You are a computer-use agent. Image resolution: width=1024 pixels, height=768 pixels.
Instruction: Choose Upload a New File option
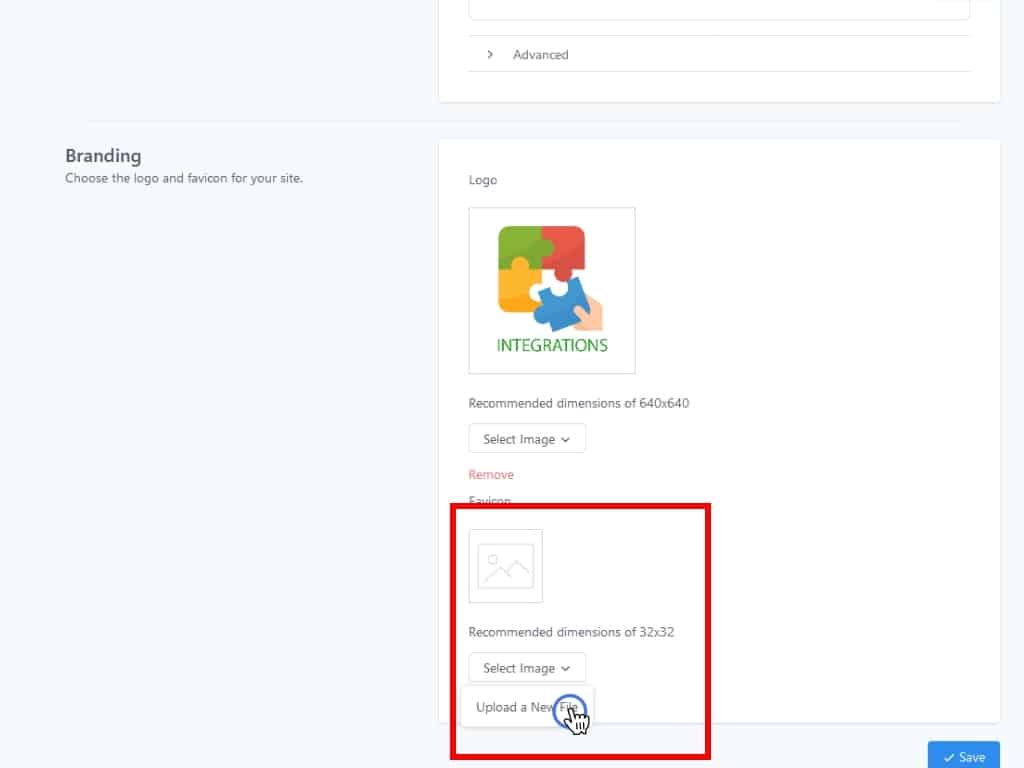tap(527, 707)
